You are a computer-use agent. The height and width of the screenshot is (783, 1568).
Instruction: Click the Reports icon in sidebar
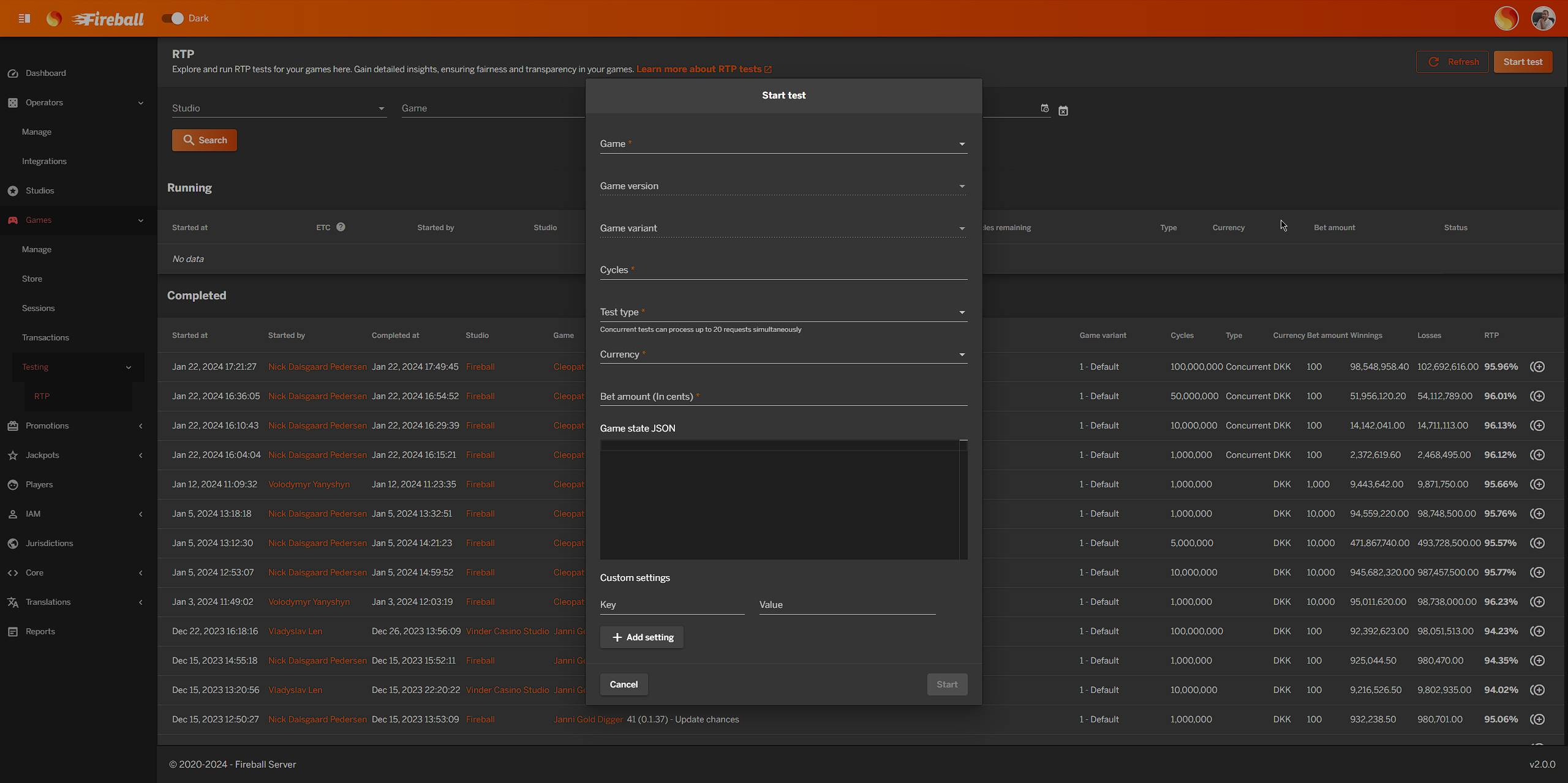pyautogui.click(x=13, y=631)
